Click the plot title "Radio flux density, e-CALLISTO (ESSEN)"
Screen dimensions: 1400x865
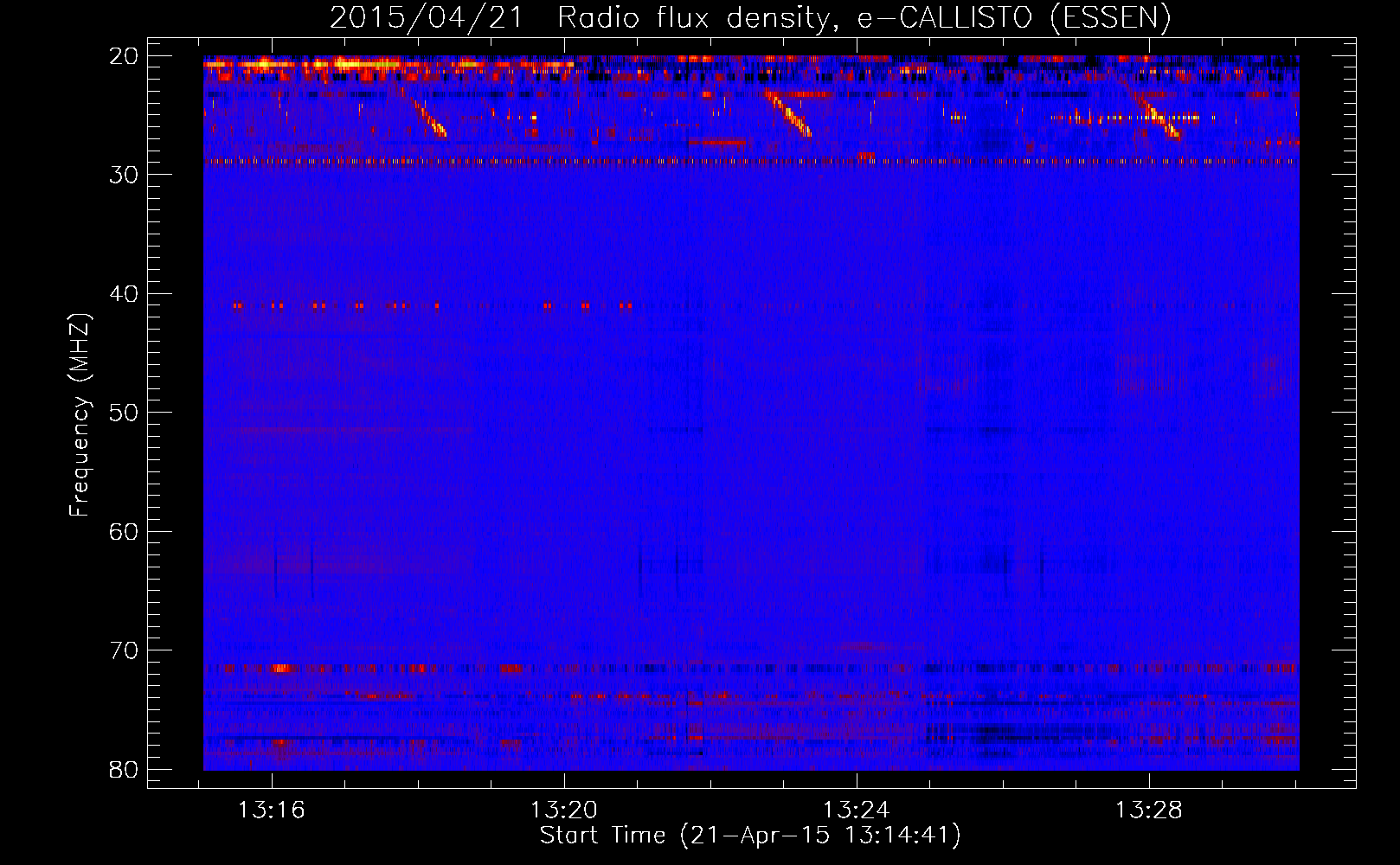click(864, 18)
